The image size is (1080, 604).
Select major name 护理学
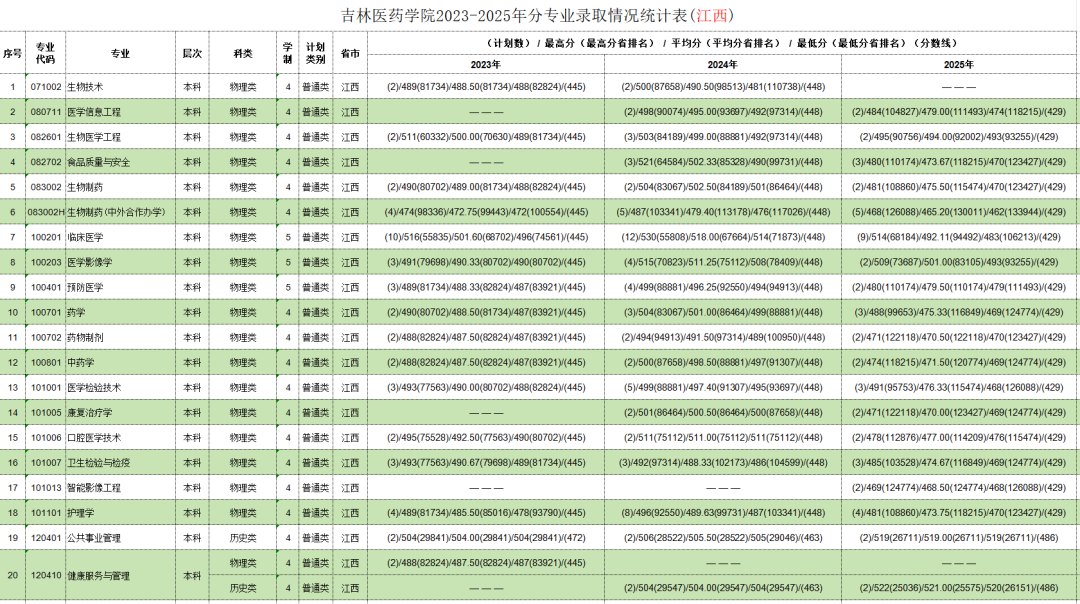(81, 513)
